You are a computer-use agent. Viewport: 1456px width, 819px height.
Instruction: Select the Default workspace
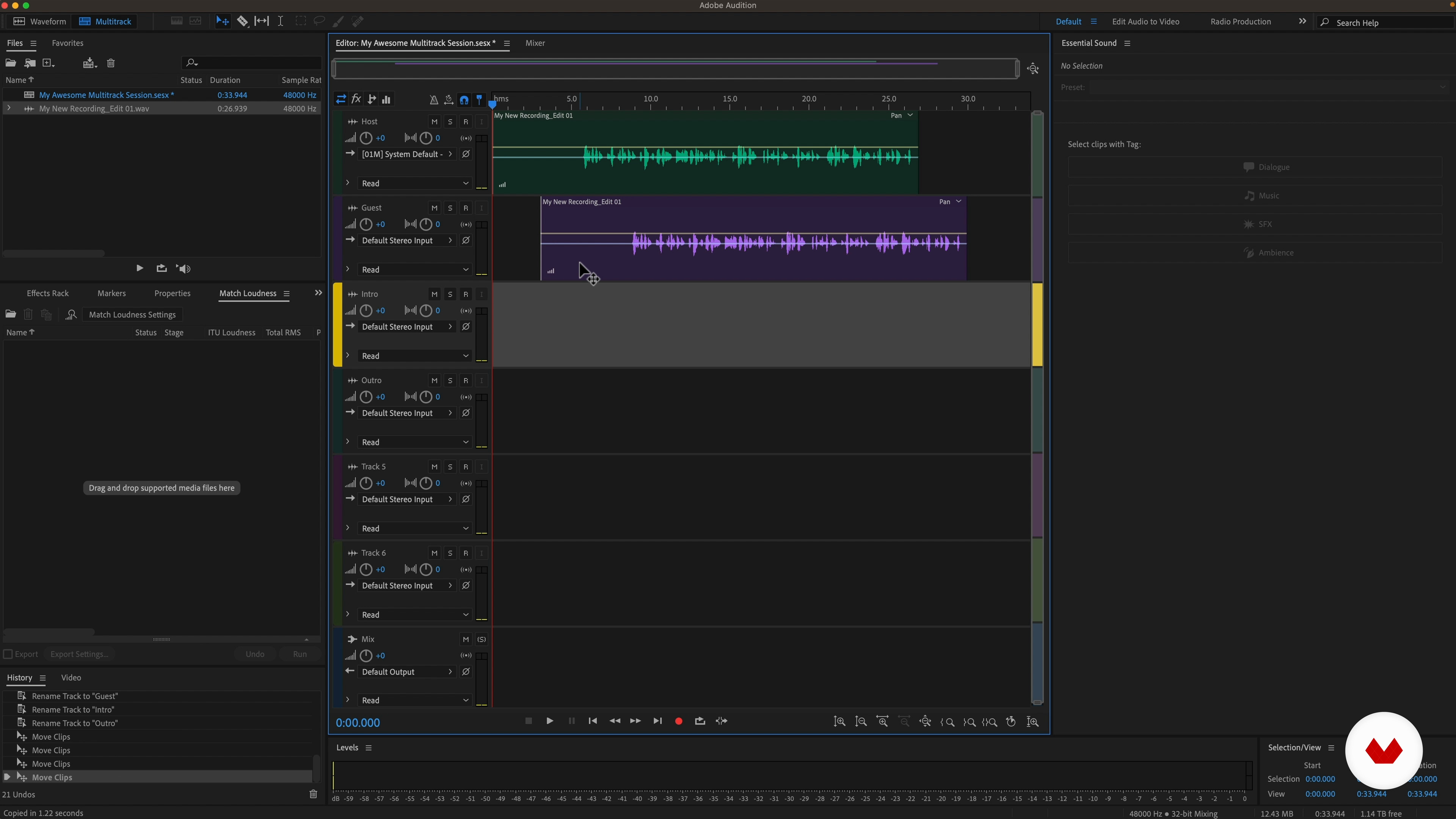1068,22
